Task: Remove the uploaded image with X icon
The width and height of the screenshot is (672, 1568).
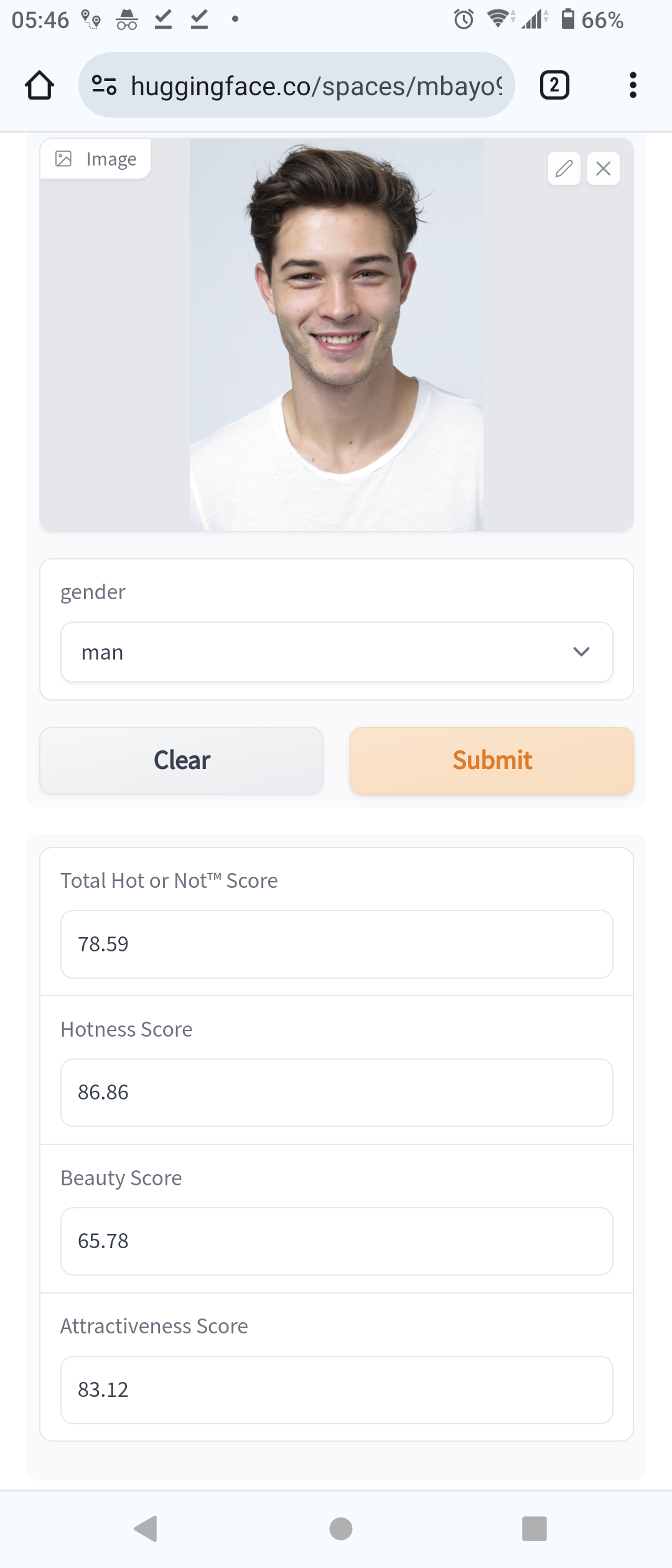Action: (x=604, y=169)
